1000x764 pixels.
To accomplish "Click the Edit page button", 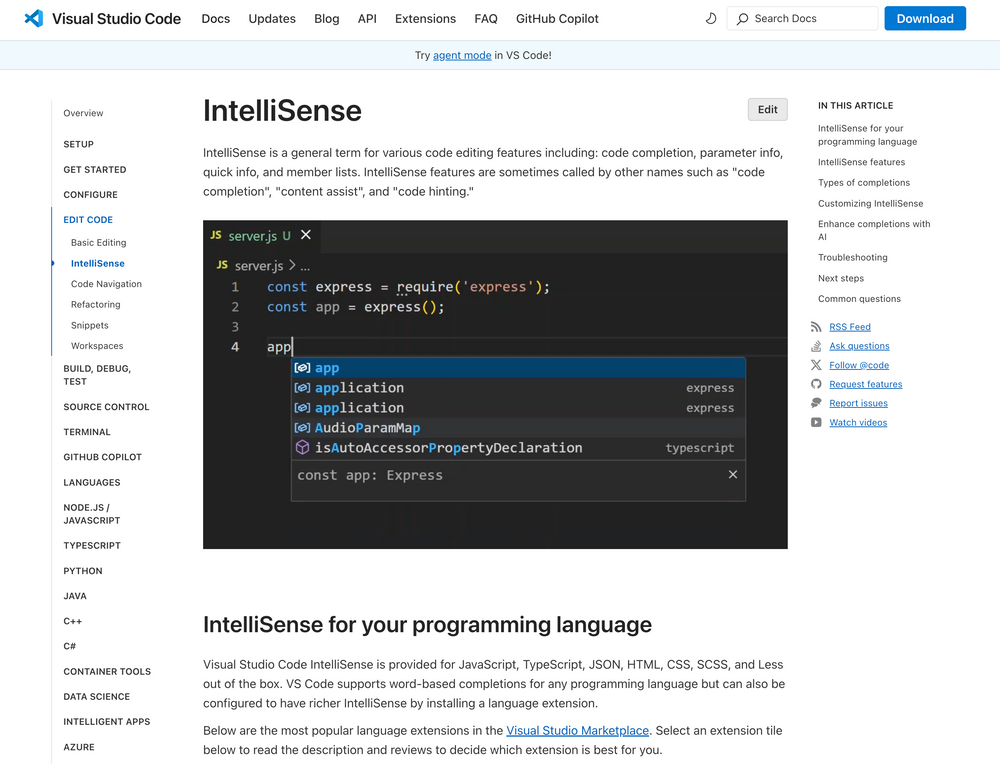I will [767, 110].
